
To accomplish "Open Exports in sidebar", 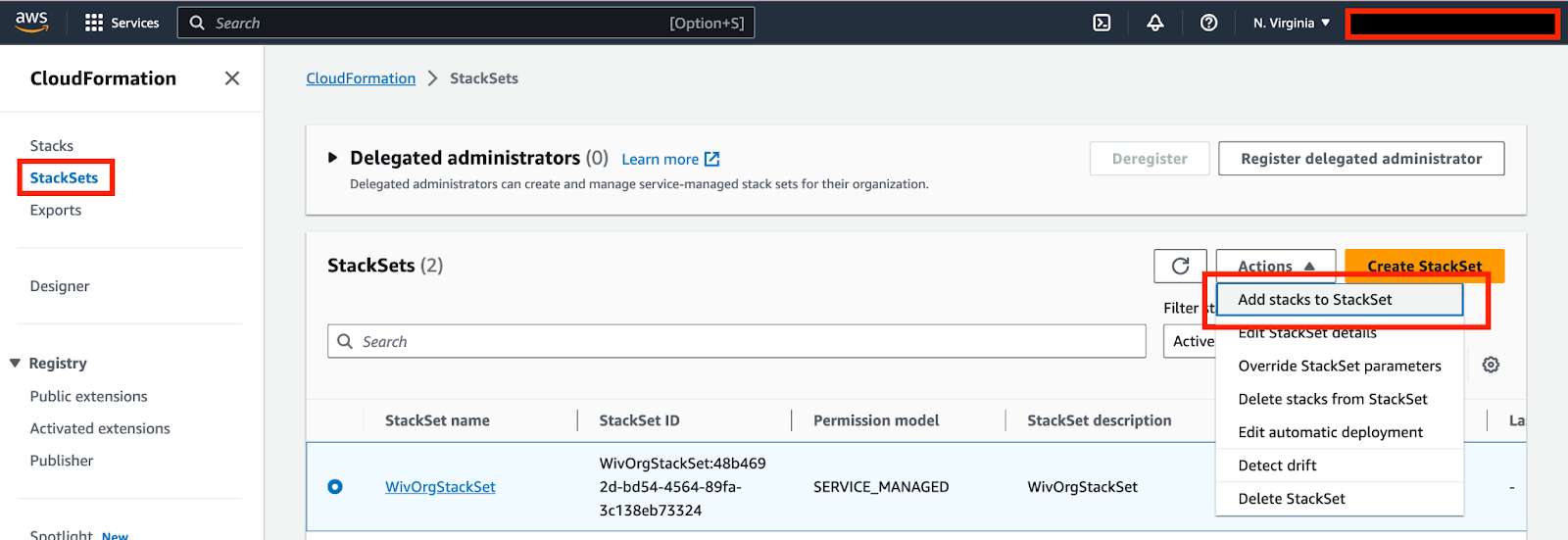I will [x=56, y=210].
